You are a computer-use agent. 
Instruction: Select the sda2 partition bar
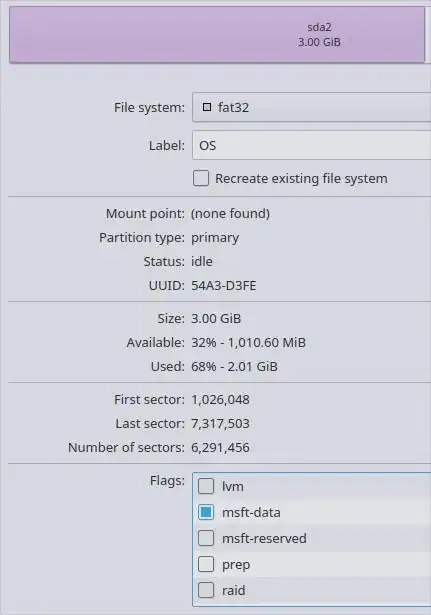tap(217, 34)
